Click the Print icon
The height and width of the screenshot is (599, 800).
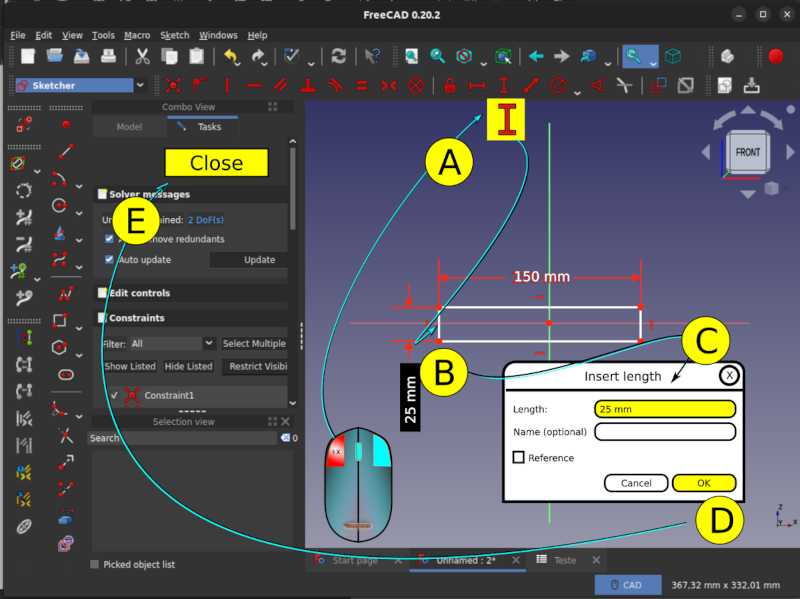[x=108, y=56]
